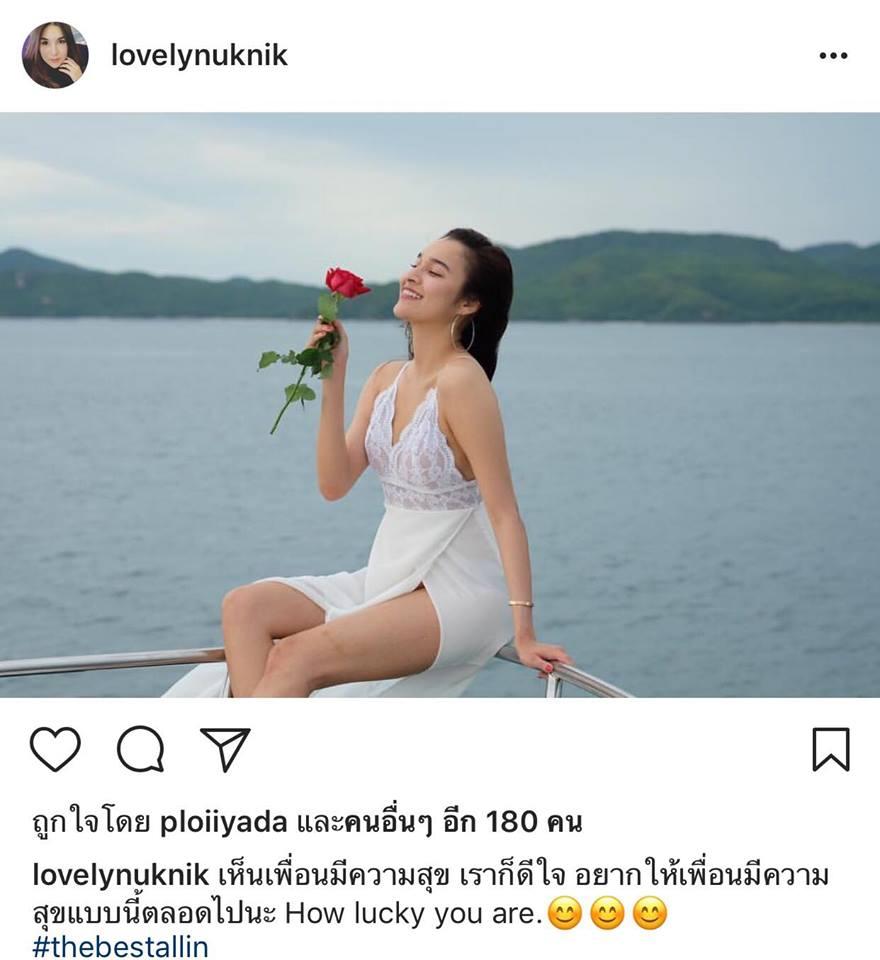Open lovelynuknik username in post header
880x960 pixels.
199,56
